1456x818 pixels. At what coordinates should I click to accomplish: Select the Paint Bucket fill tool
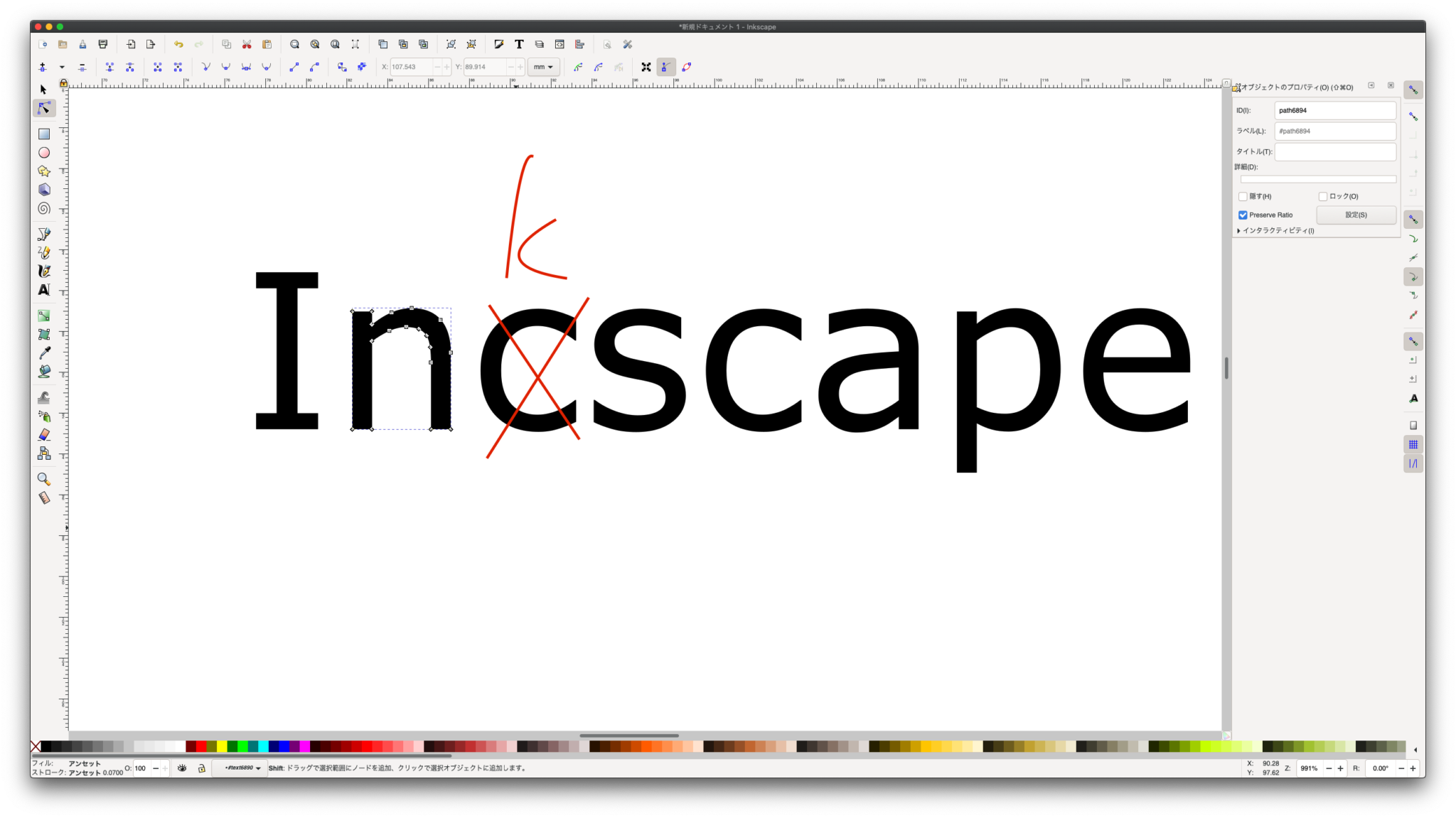click(43, 371)
